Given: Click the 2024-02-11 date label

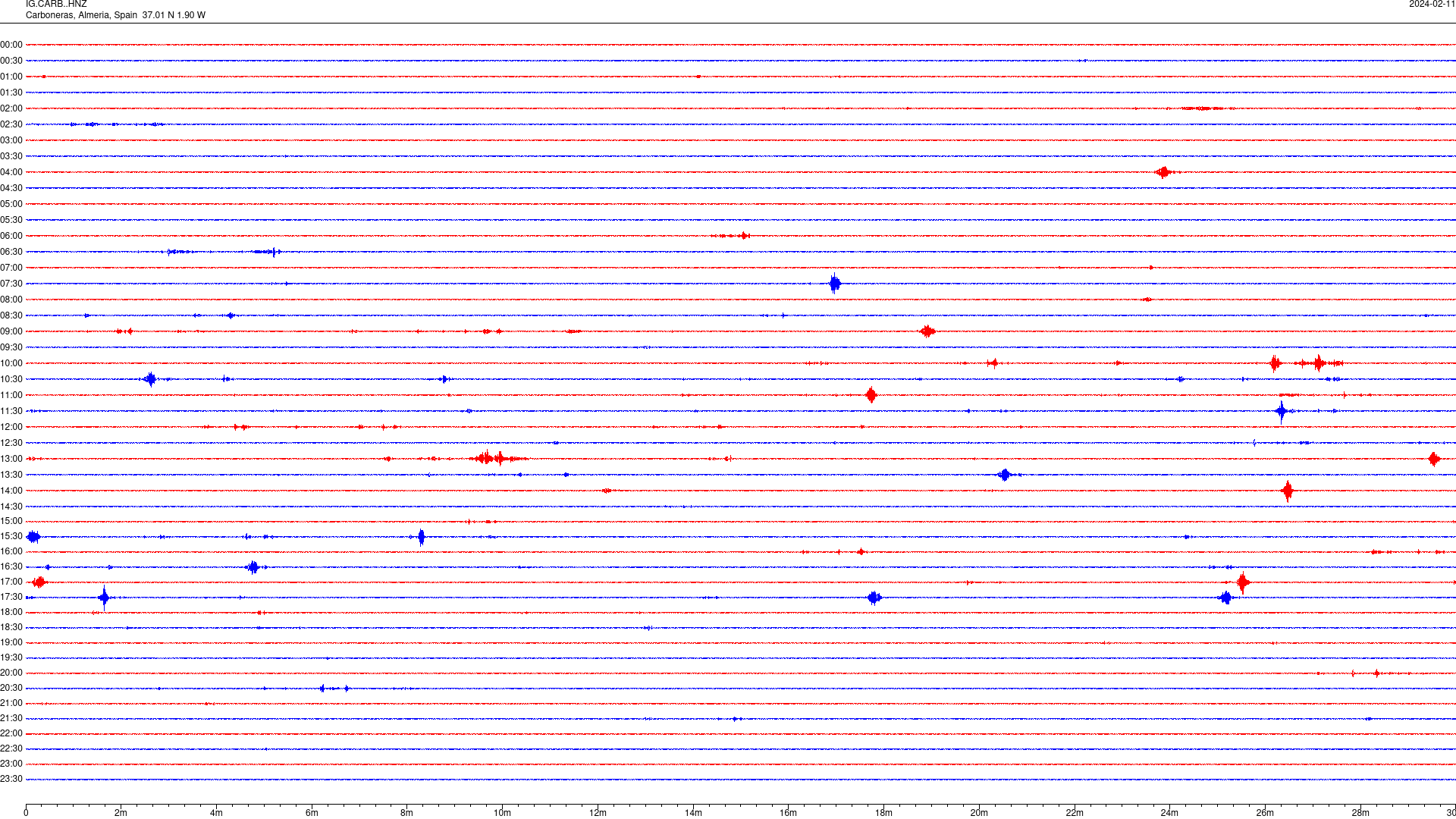Looking at the screenshot, I should click(1432, 5).
